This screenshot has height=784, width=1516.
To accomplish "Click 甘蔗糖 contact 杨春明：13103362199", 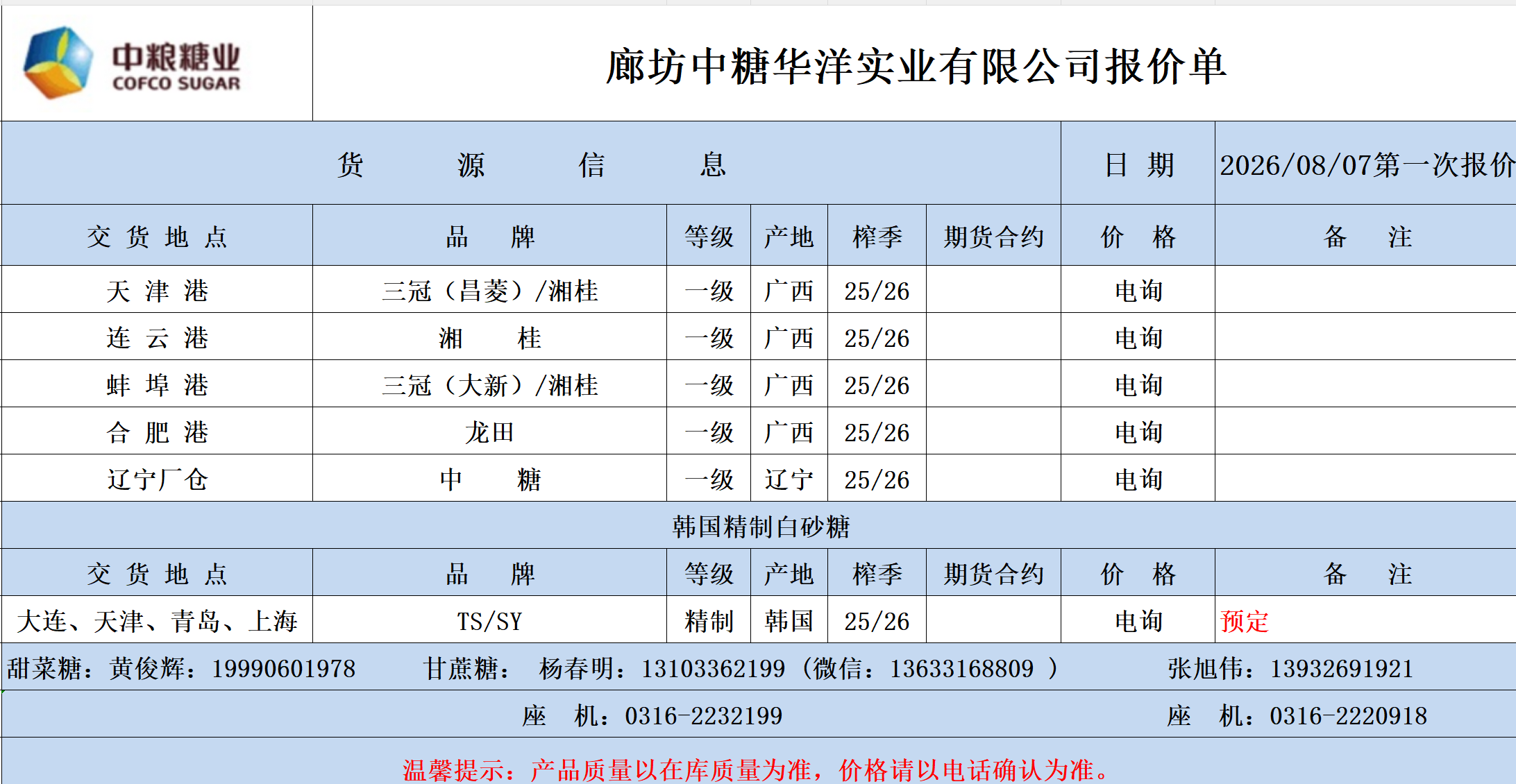I will point(605,668).
